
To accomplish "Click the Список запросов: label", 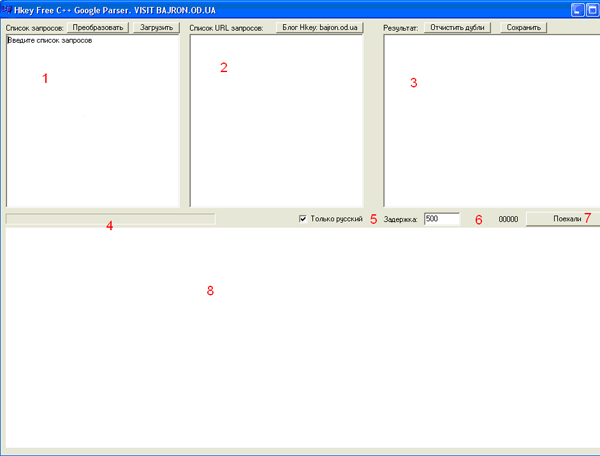I will [x=33, y=27].
